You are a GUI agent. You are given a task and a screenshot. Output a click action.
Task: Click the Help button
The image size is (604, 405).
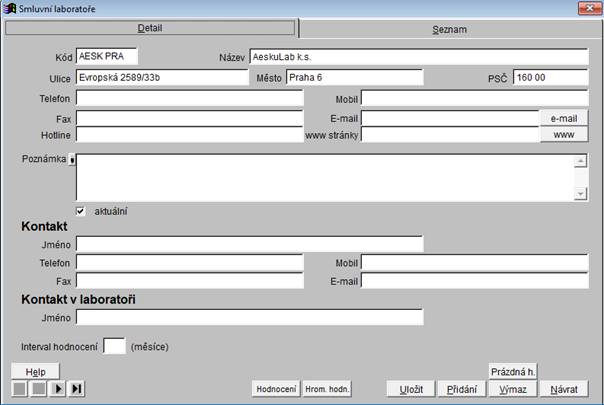[35, 371]
